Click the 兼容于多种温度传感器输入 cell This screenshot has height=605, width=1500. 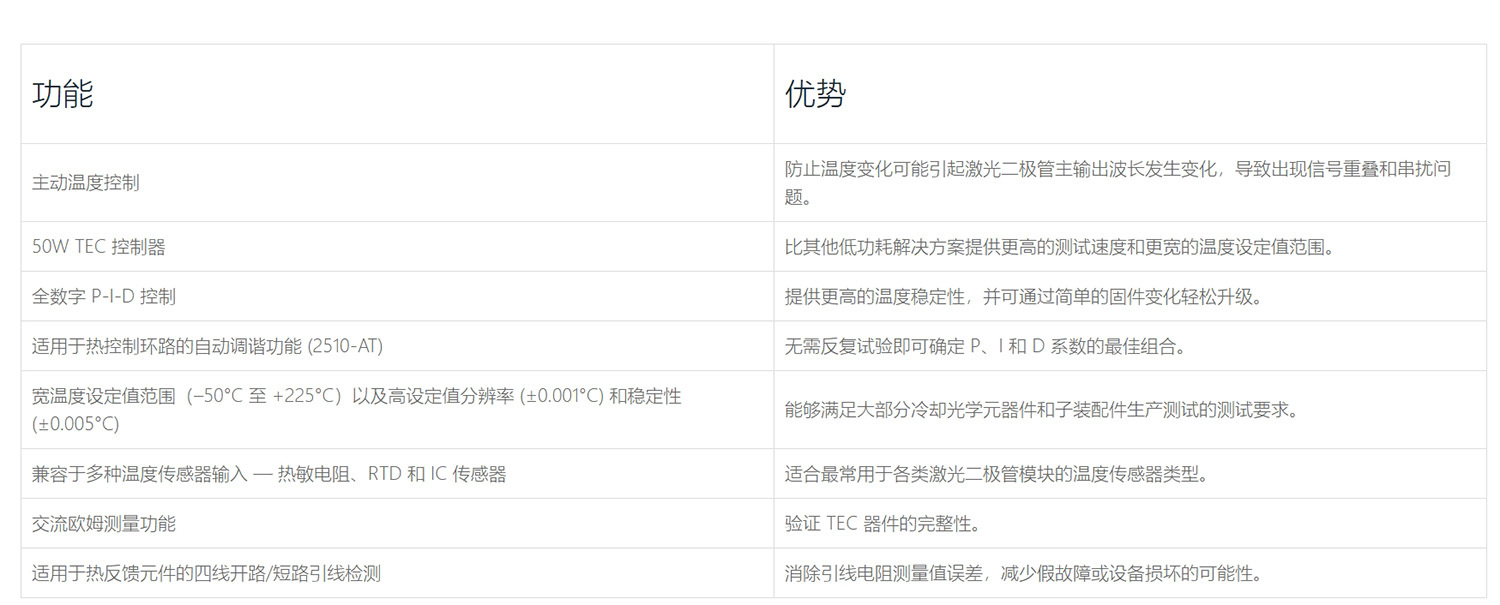(x=397, y=474)
